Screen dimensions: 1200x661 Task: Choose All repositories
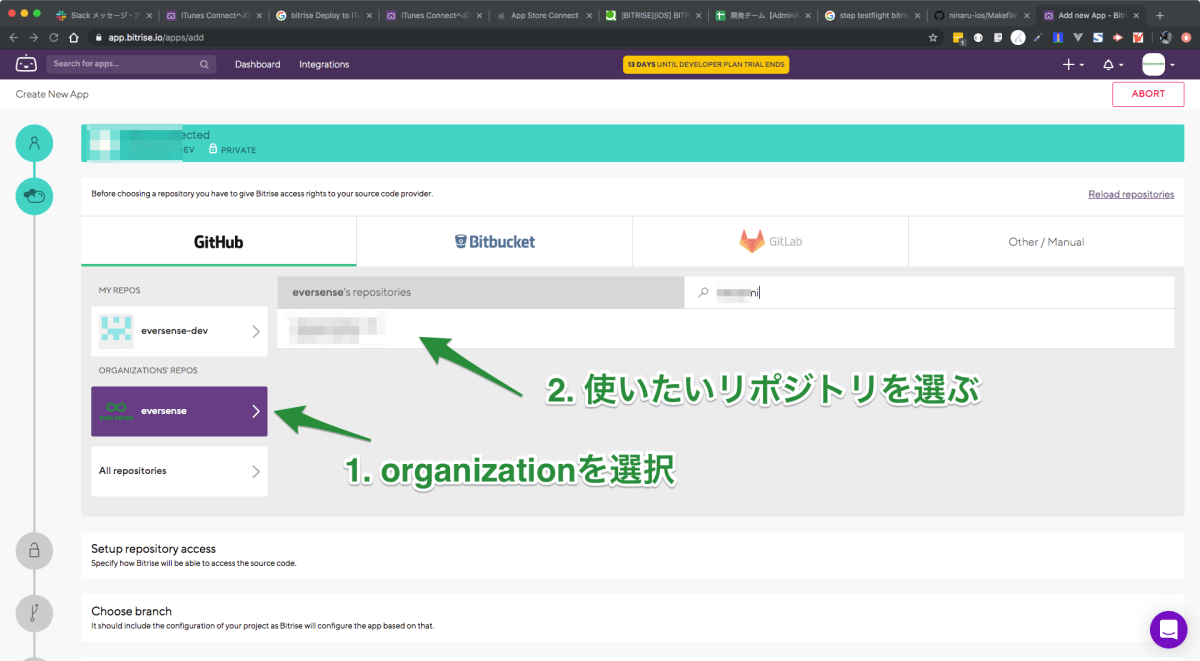[x=179, y=471]
